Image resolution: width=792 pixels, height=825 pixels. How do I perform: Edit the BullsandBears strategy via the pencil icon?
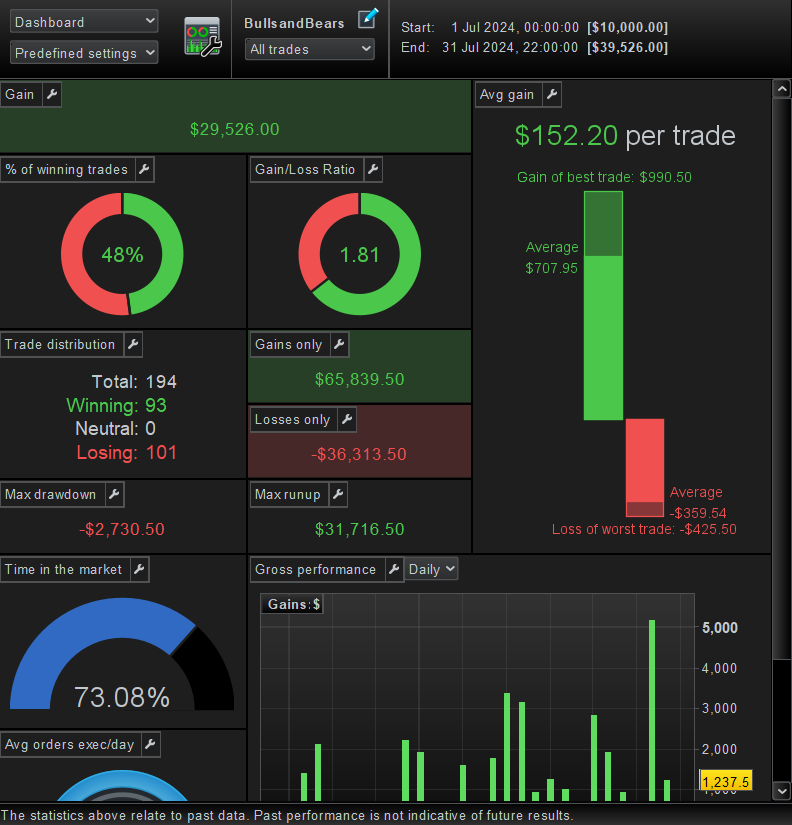368,18
